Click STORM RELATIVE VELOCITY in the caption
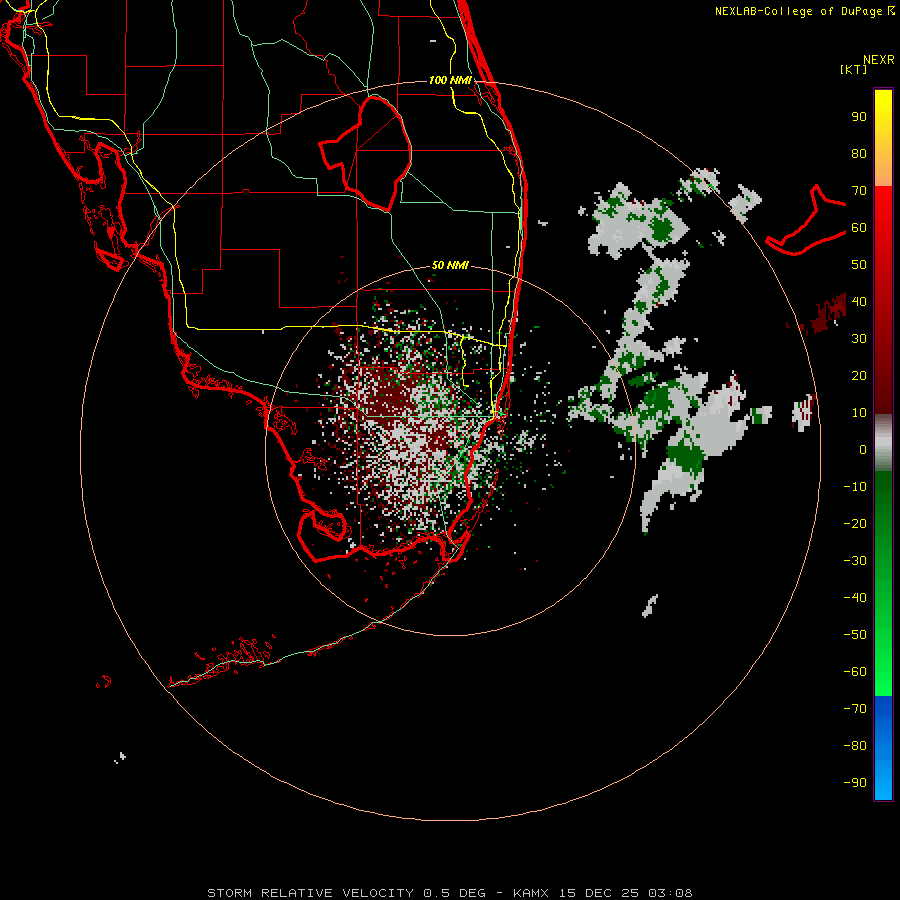 [310, 893]
